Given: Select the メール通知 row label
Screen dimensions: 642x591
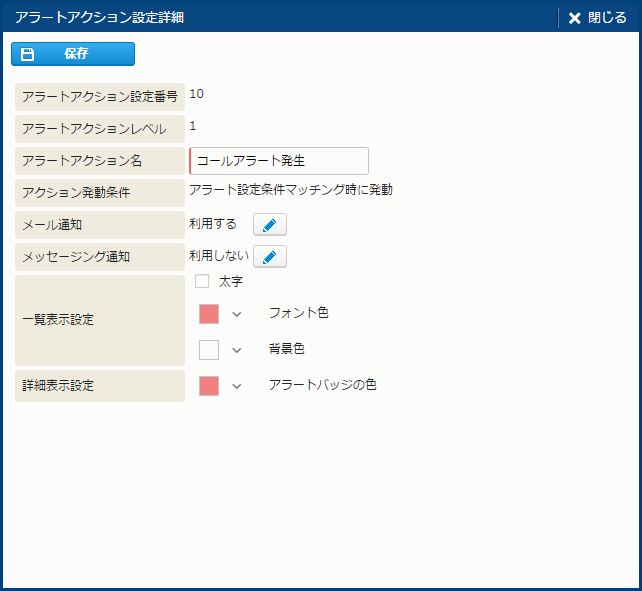Looking at the screenshot, I should 100,225.
